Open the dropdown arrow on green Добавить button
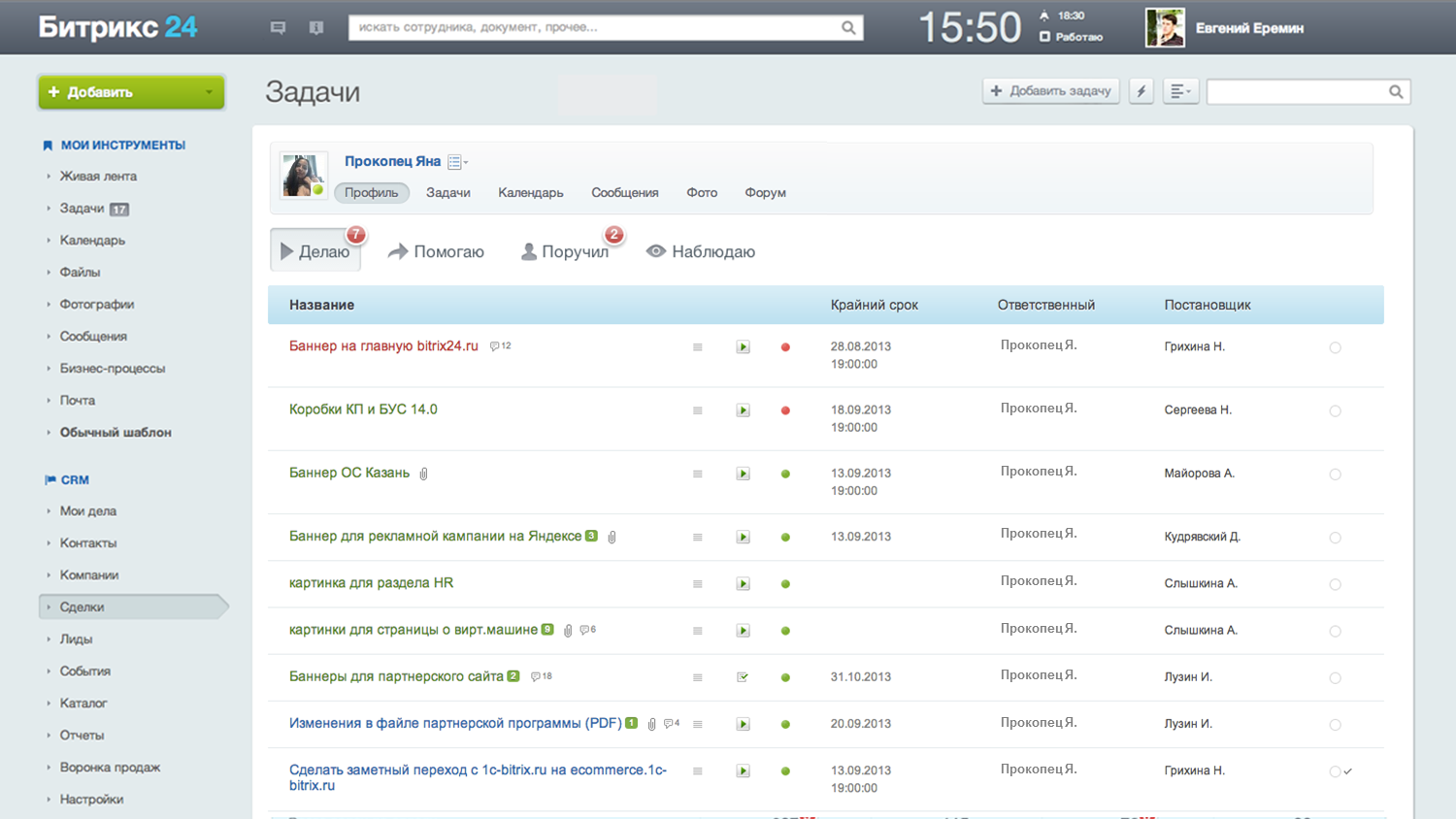The image size is (1456, 819). coord(209,92)
